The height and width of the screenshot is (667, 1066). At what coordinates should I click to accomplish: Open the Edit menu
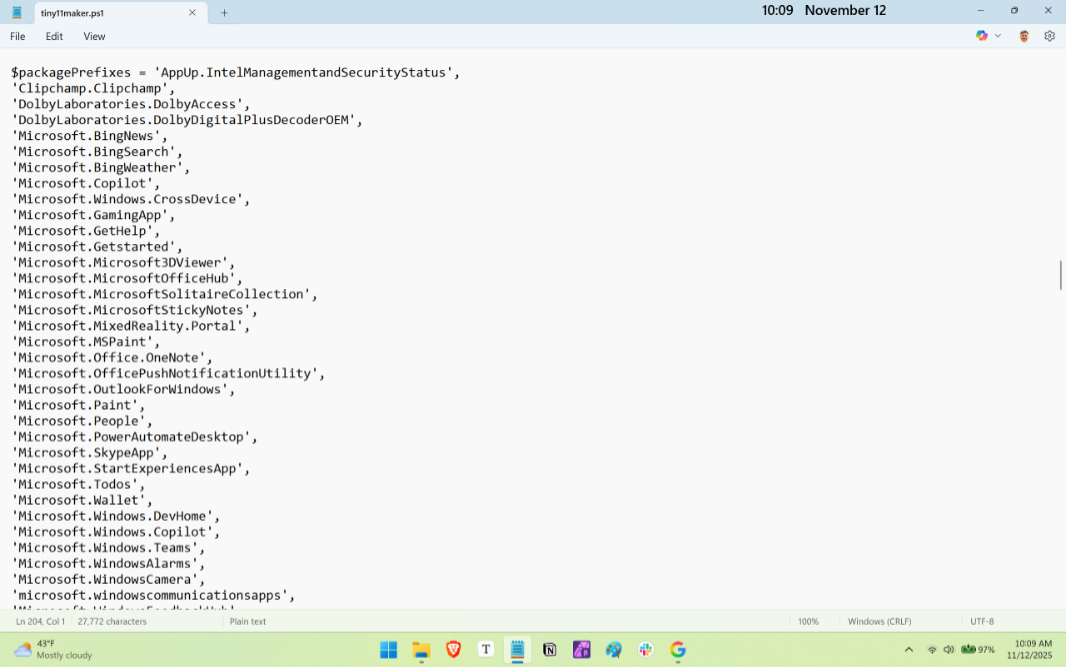[54, 36]
